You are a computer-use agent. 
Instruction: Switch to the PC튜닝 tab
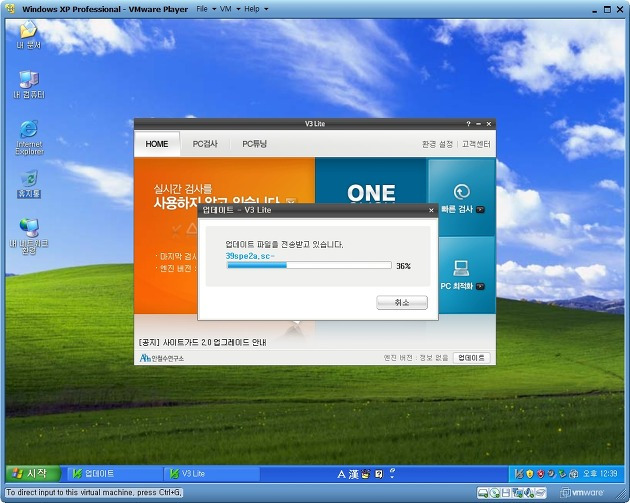(254, 144)
